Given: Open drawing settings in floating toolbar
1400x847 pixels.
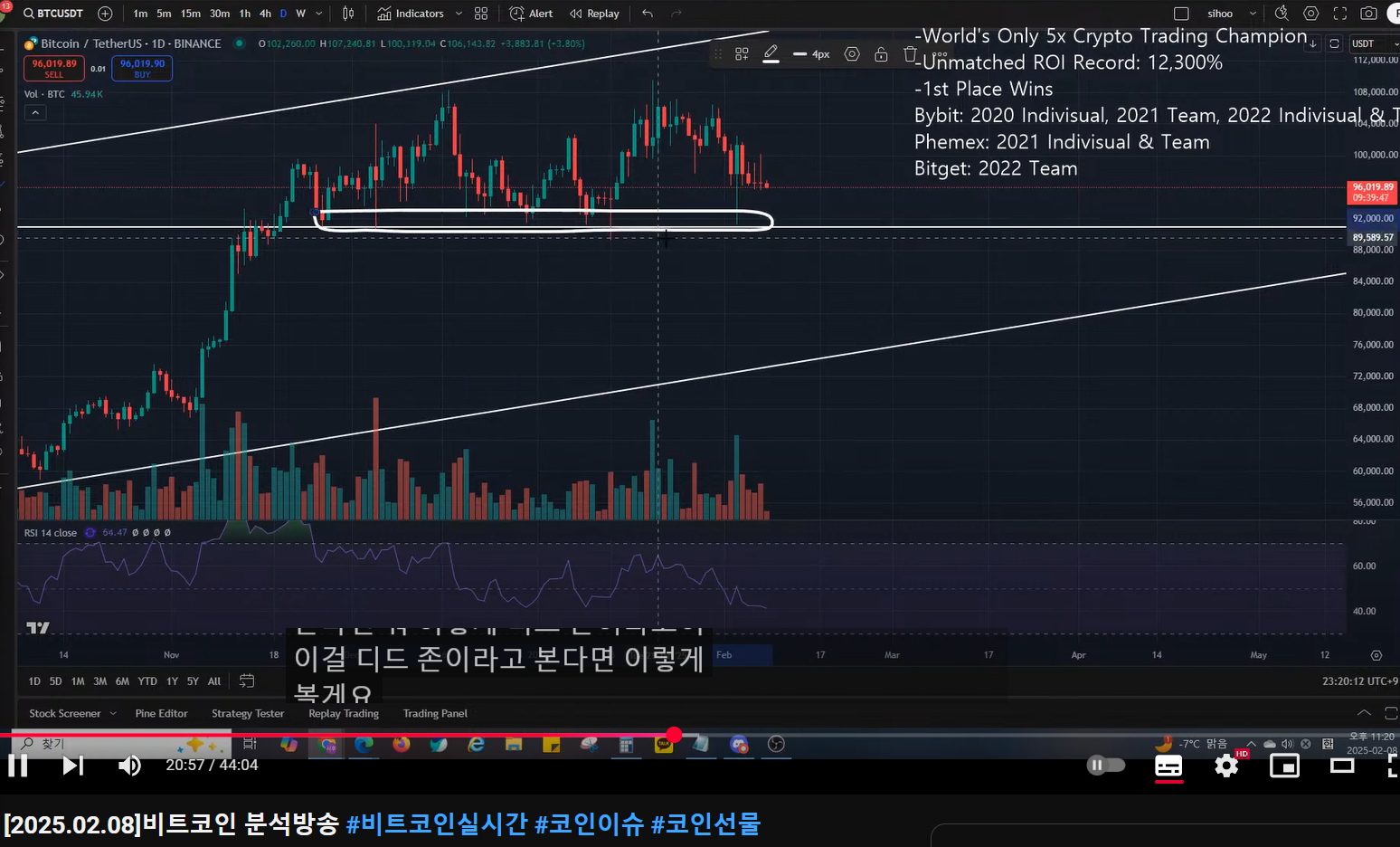Looking at the screenshot, I should click(852, 54).
